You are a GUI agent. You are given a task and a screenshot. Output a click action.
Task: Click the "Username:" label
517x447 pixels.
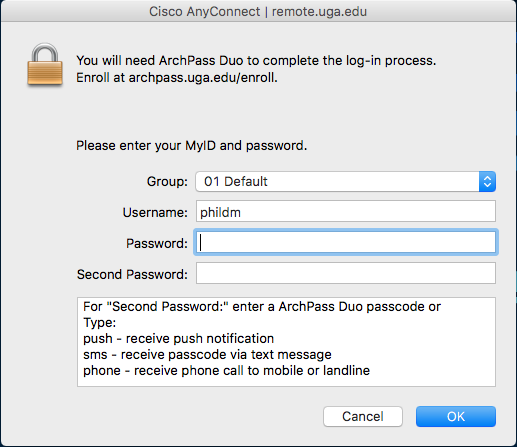point(155,213)
